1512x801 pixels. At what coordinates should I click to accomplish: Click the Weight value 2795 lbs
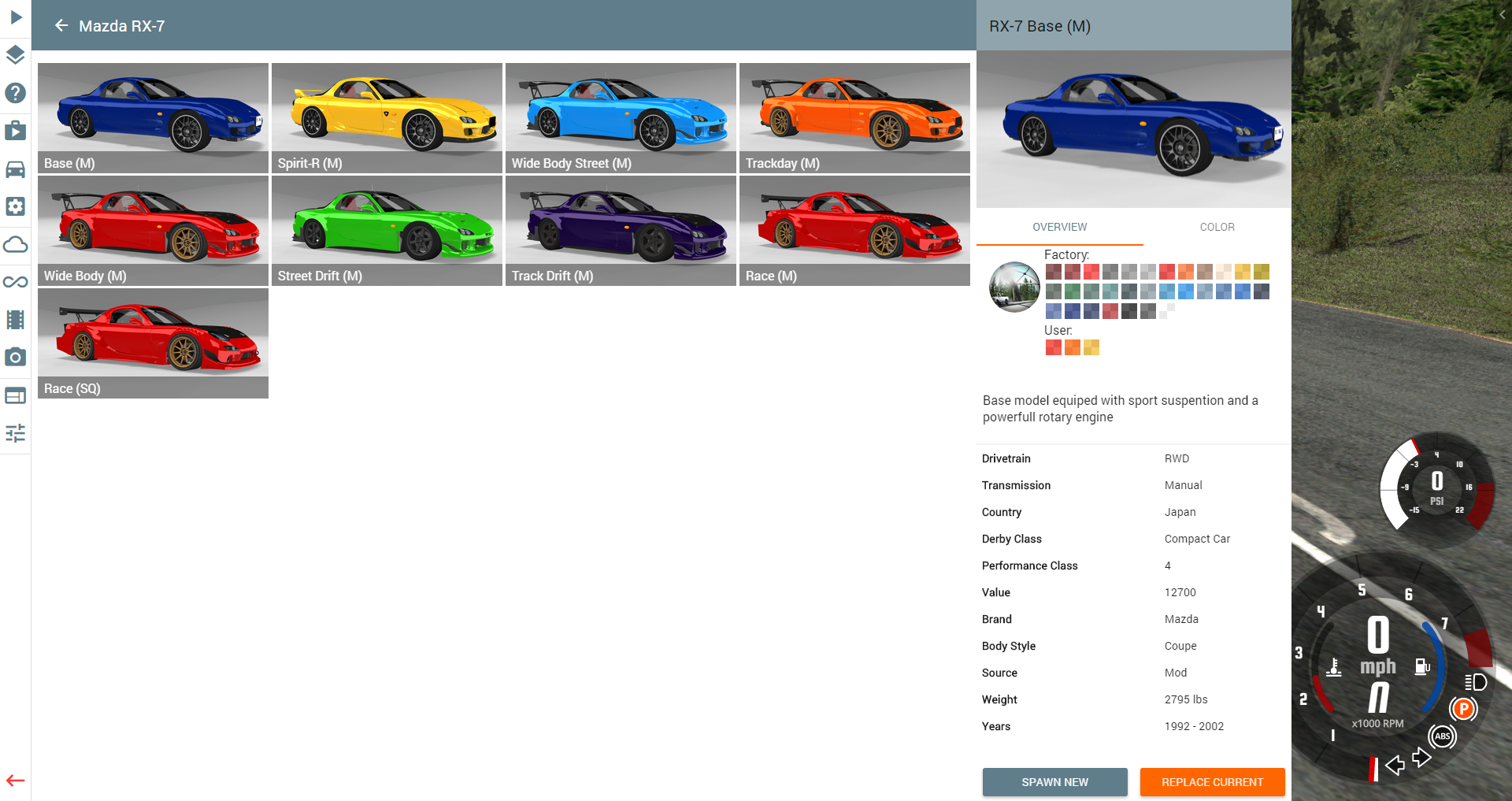1186,699
